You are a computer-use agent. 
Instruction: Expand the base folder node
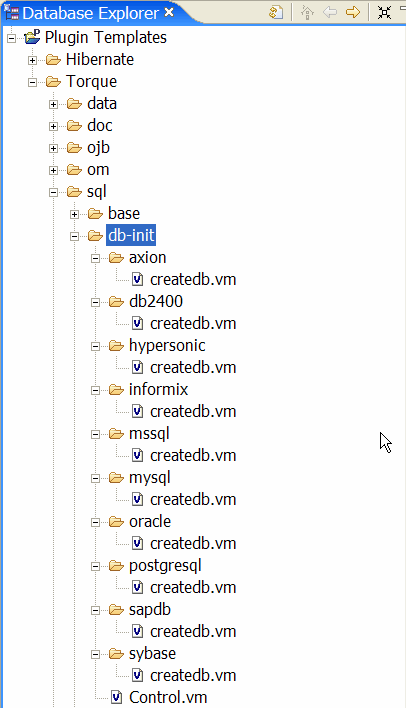click(x=75, y=214)
